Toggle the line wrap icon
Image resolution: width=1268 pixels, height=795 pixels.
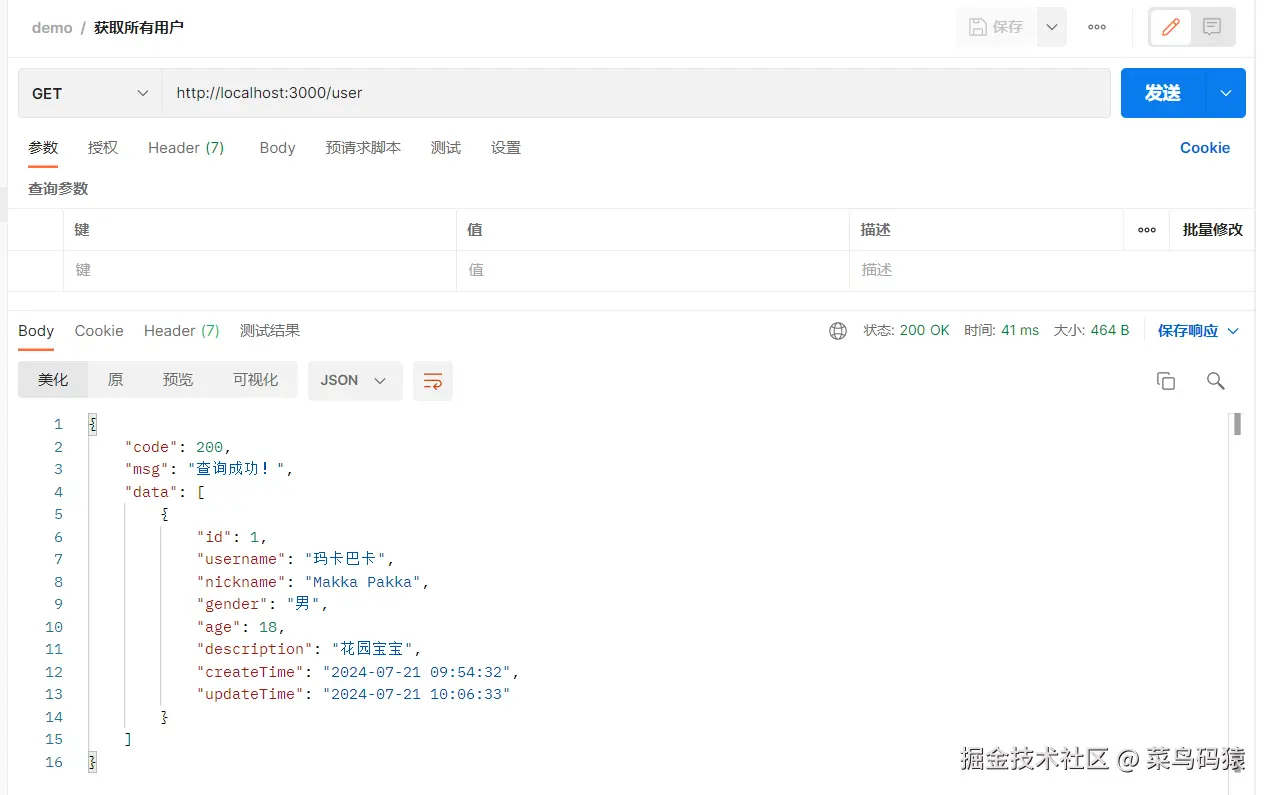(x=433, y=381)
